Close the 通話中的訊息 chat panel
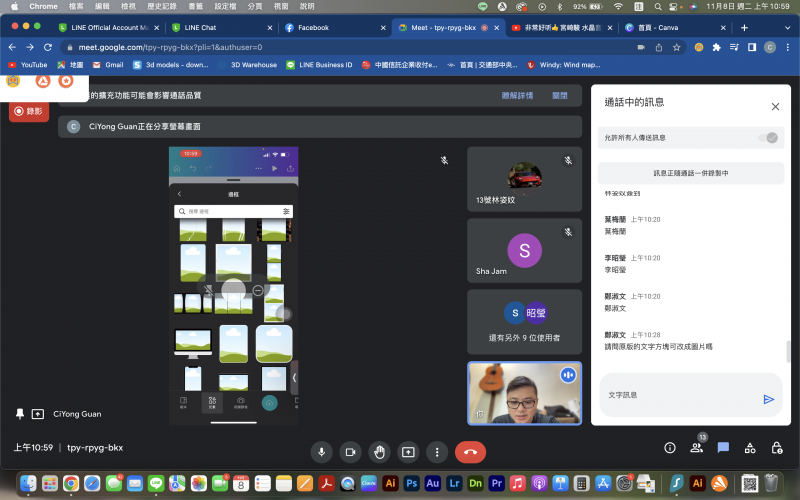 tap(775, 106)
